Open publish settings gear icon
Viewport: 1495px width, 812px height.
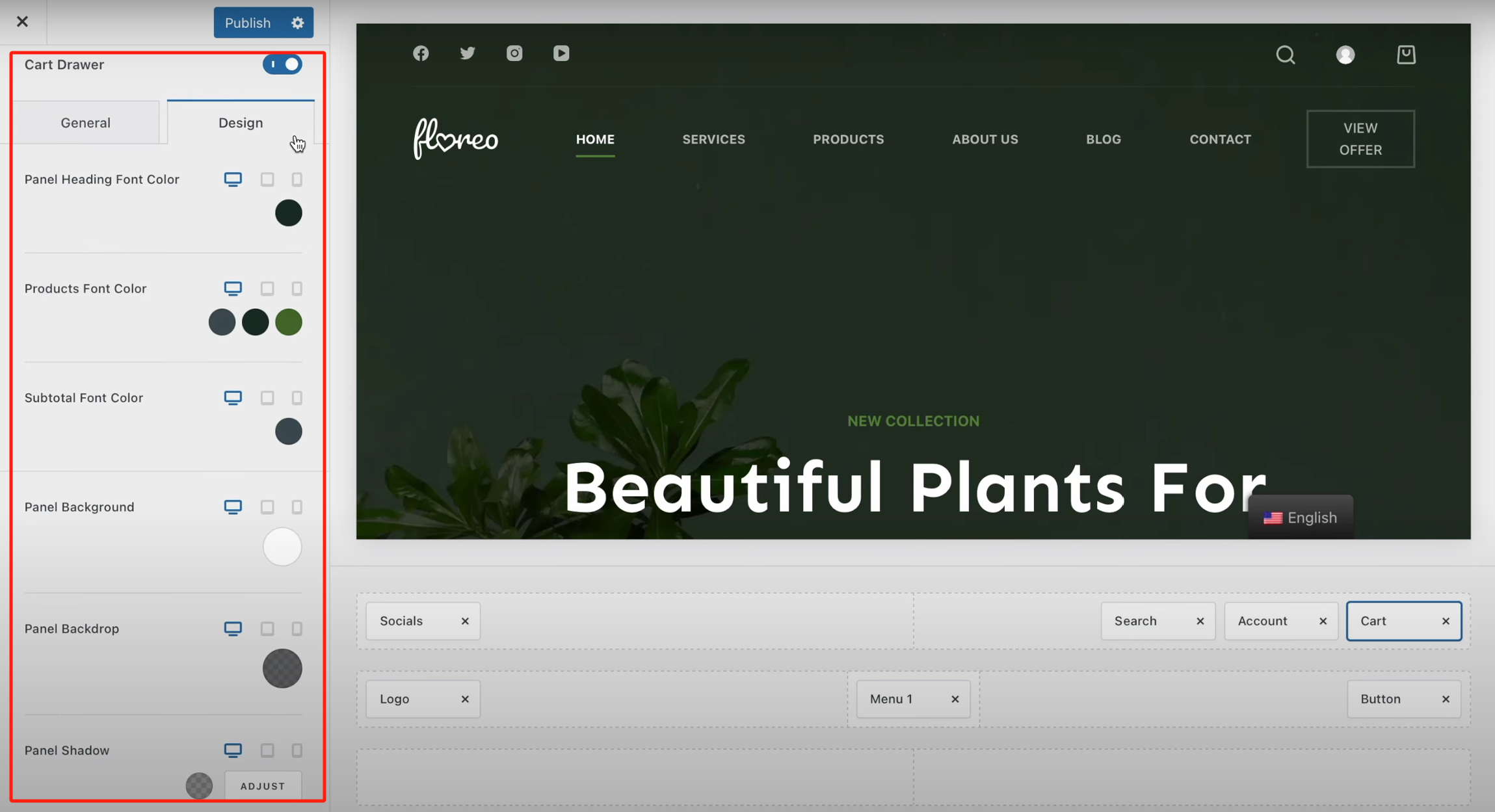pyautogui.click(x=298, y=23)
